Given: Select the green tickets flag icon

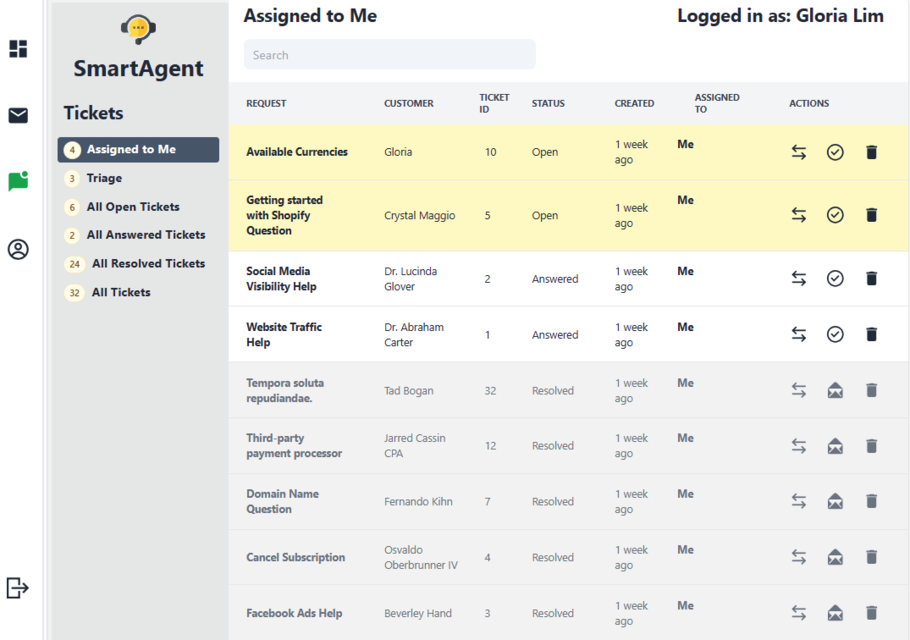Looking at the screenshot, I should [x=17, y=180].
